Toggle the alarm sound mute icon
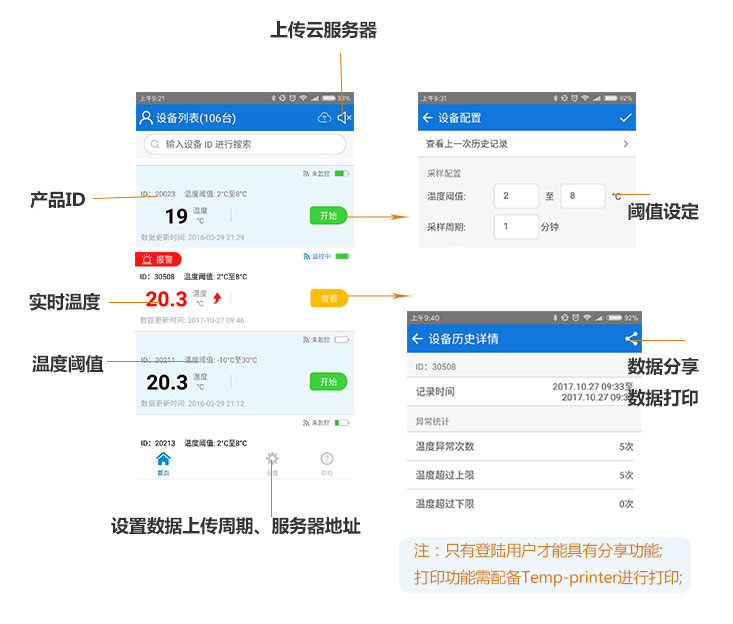Screen dimensions: 733x624 click(343, 118)
